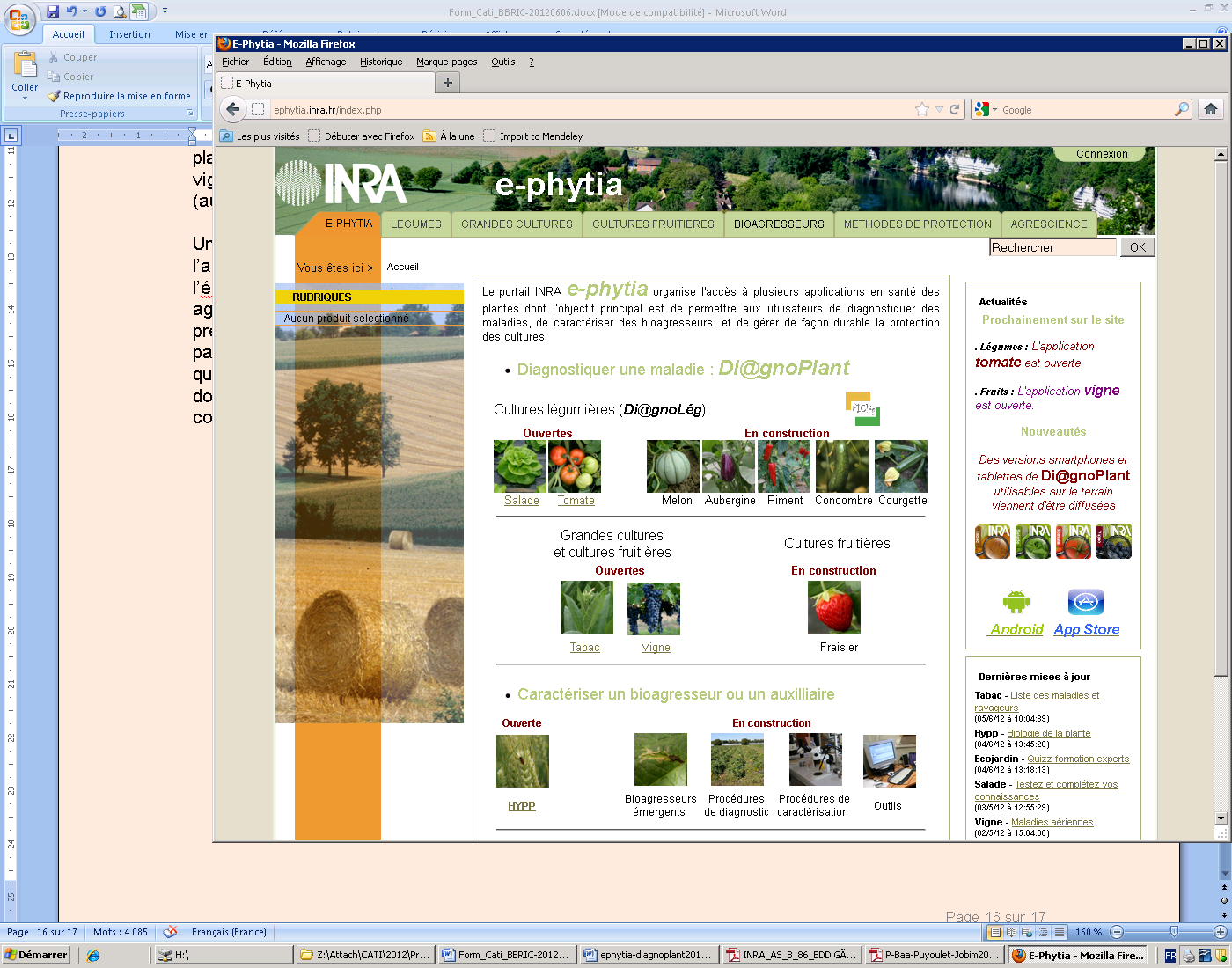Click the Coller paste icon in Word

[25, 65]
